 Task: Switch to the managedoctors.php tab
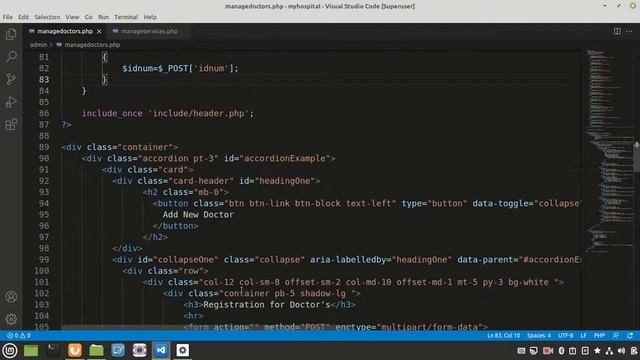pos(65,31)
